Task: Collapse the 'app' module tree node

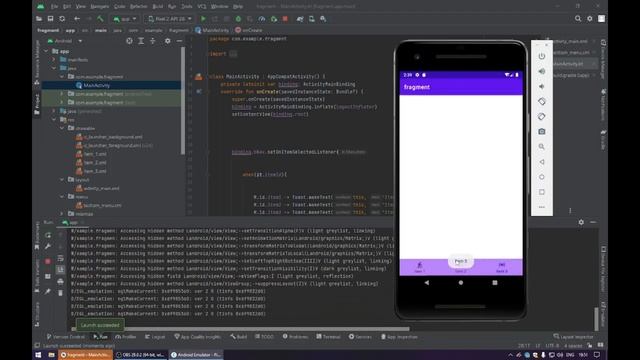Action: click(x=47, y=51)
